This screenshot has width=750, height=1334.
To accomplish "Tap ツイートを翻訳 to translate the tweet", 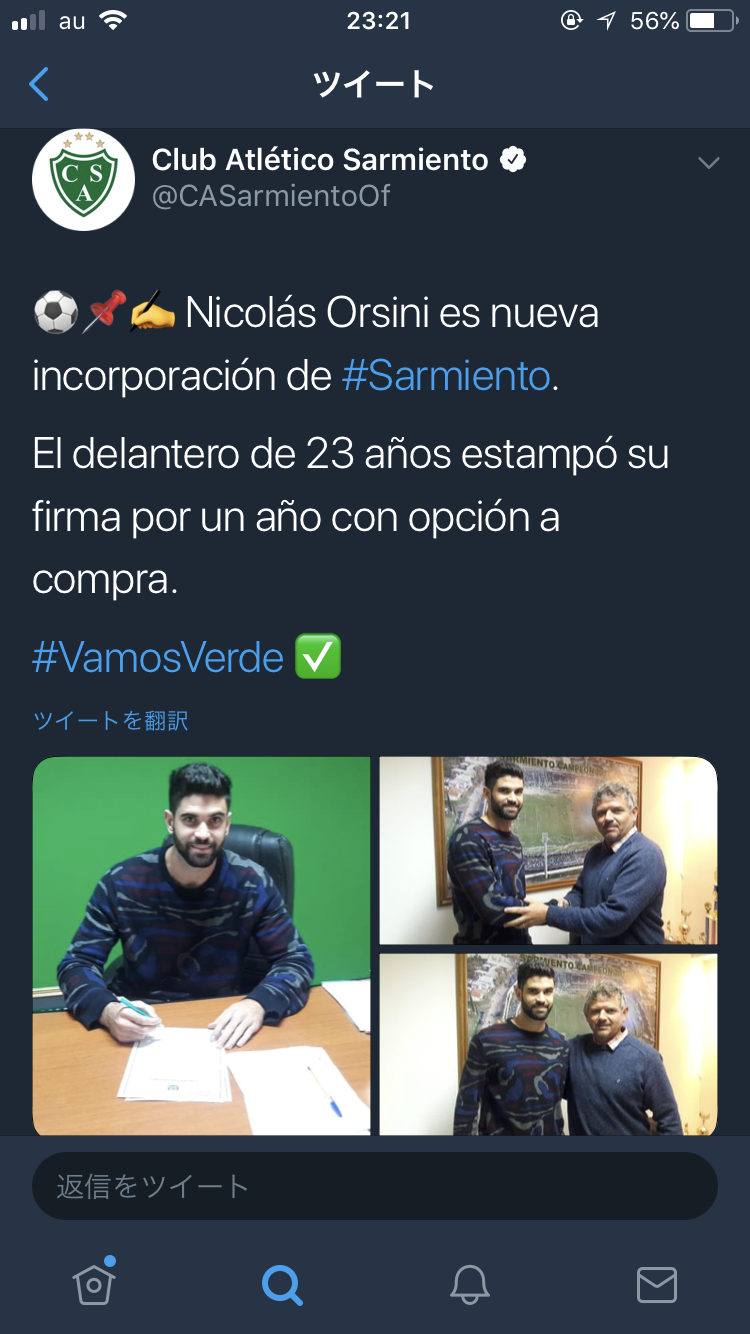I will [x=110, y=720].
